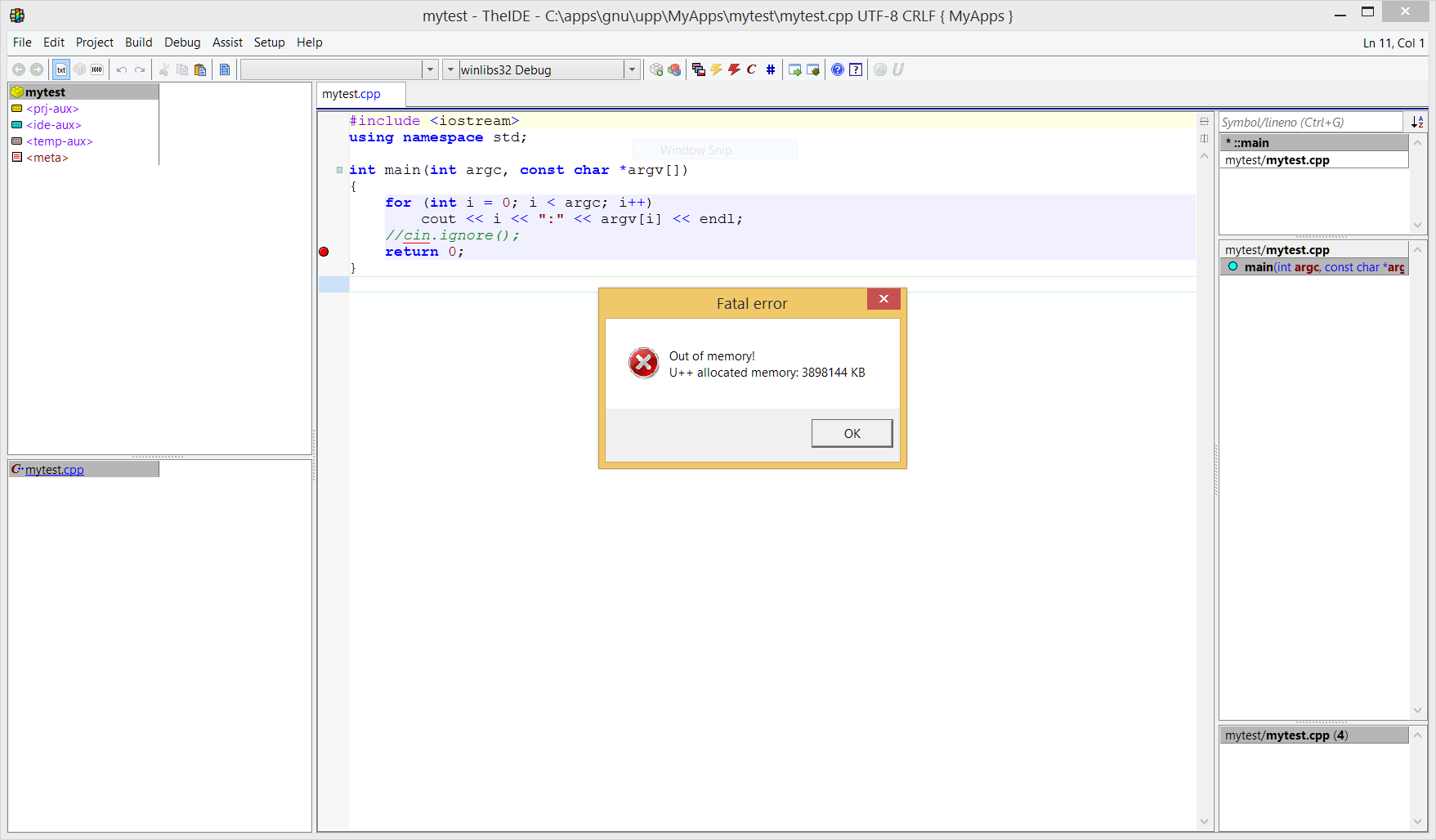1436x840 pixels.
Task: Collapse the main function fold marker
Action: click(x=340, y=170)
